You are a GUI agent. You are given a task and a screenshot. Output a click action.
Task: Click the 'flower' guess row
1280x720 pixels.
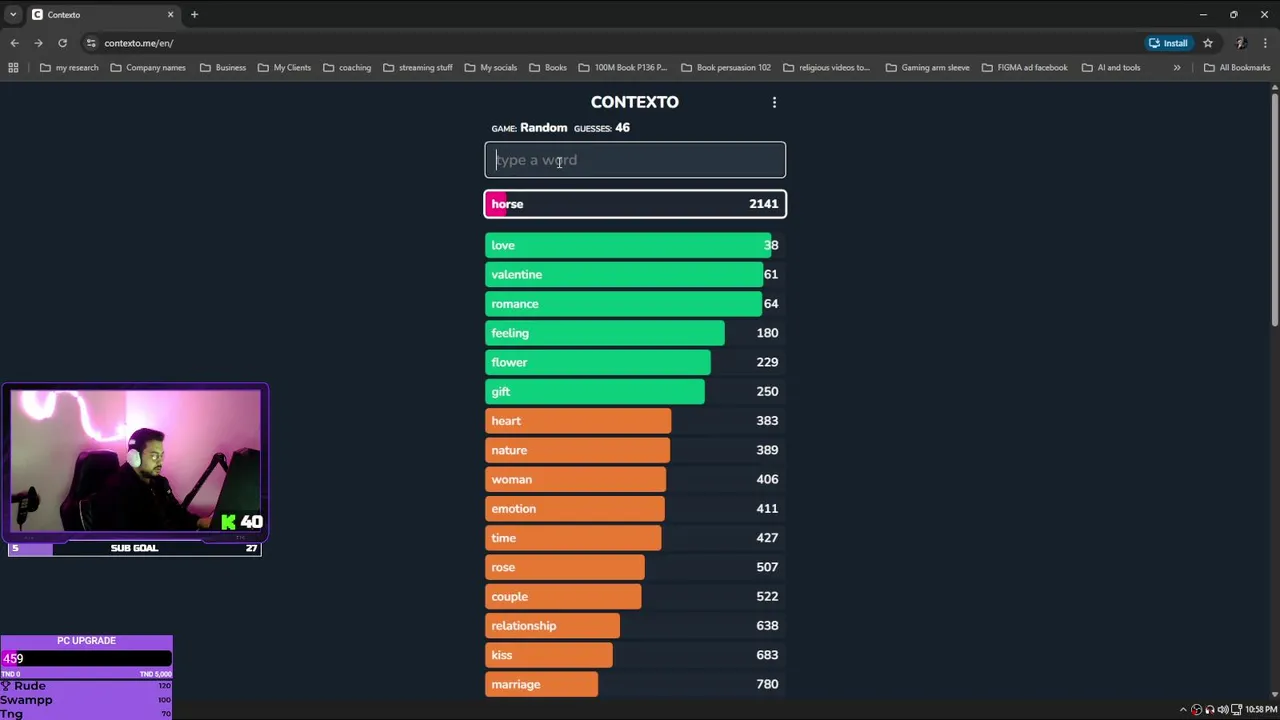pos(635,362)
